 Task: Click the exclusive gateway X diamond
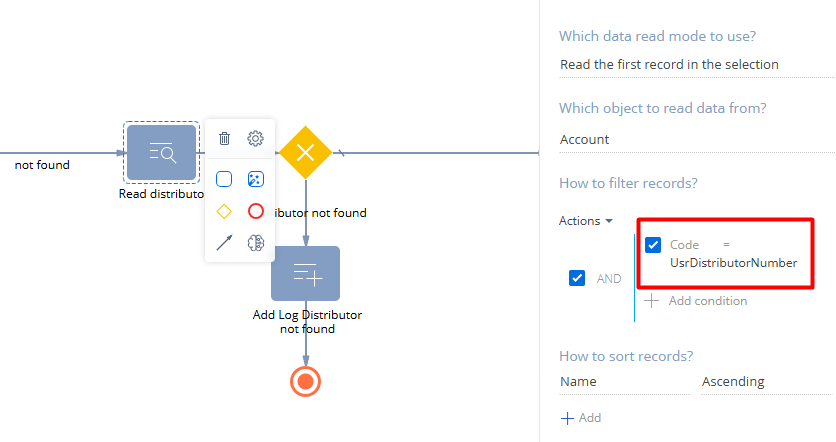306,153
